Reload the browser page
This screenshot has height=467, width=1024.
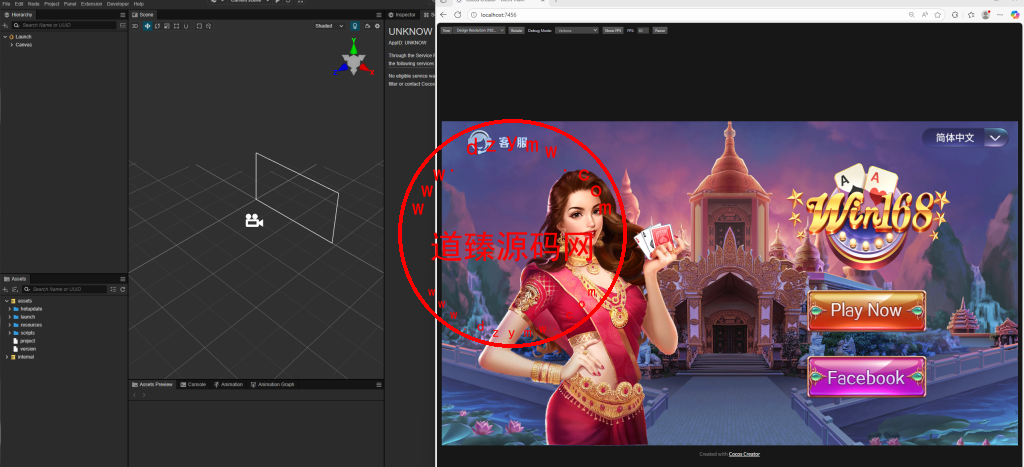(x=458, y=14)
